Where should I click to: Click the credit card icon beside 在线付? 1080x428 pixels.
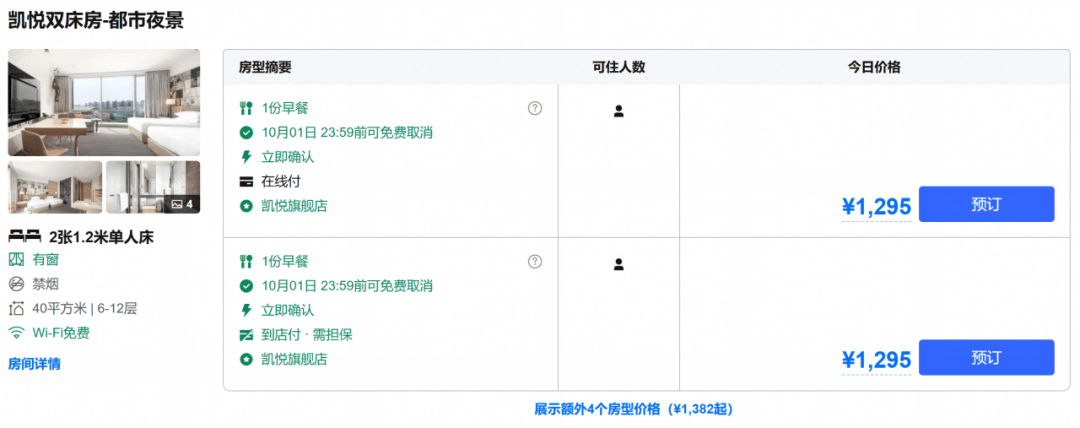(246, 182)
